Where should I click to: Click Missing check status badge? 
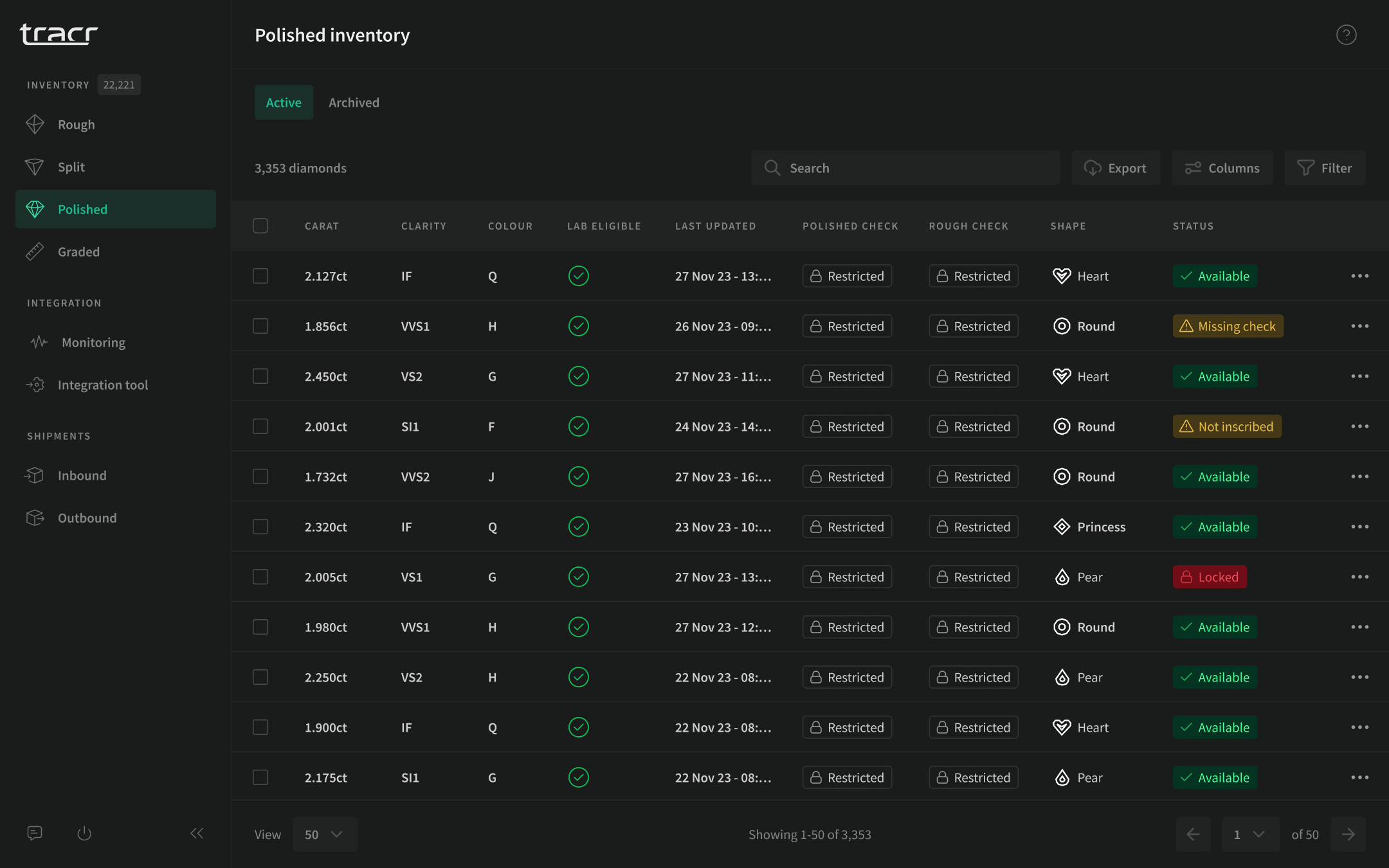(x=1228, y=326)
